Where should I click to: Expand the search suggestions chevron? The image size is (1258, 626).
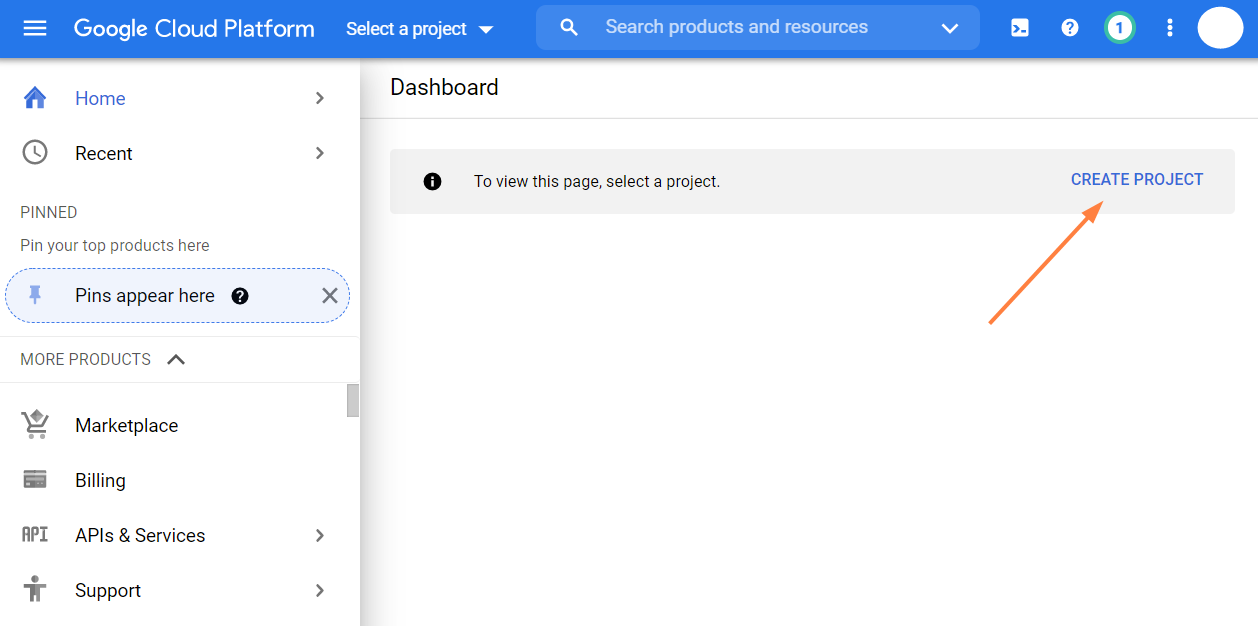point(948,27)
